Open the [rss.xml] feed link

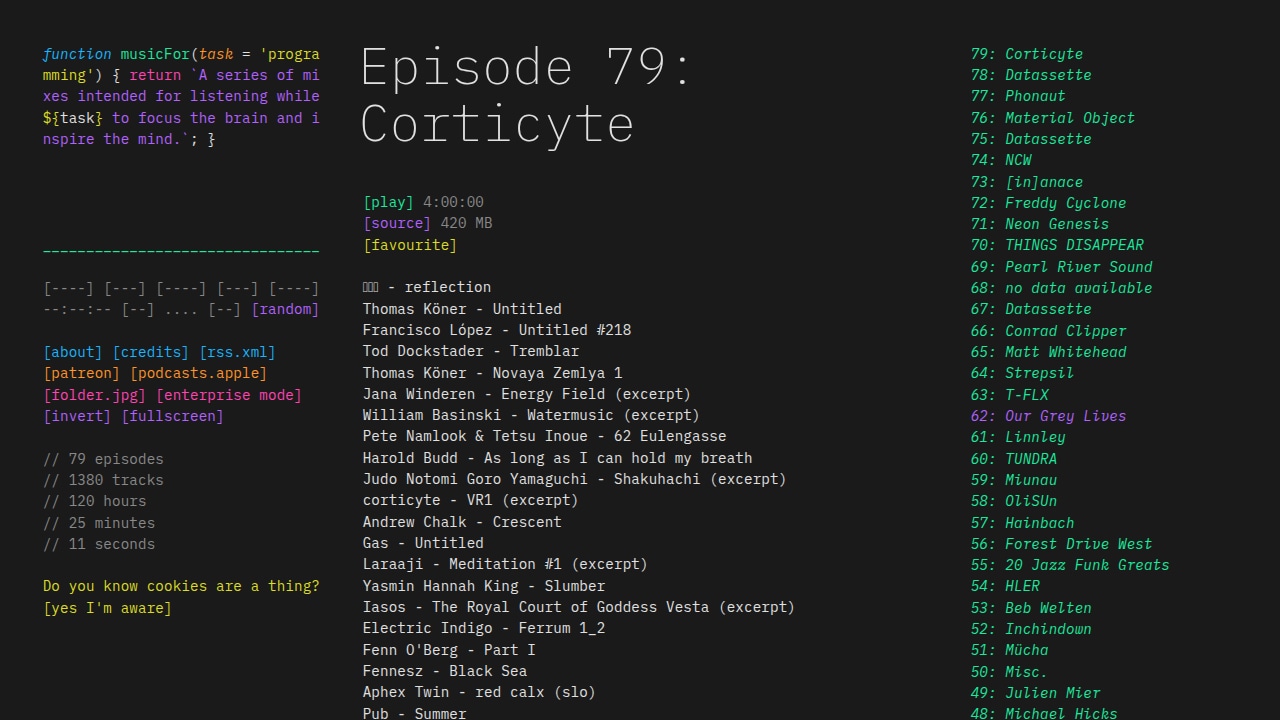point(237,352)
